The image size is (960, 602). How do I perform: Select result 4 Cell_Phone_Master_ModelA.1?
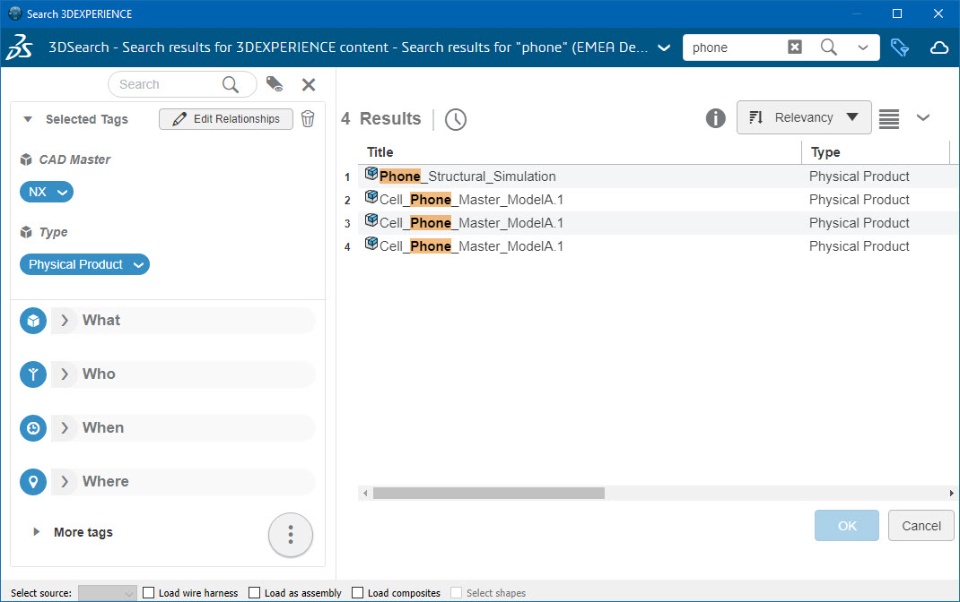click(x=658, y=246)
